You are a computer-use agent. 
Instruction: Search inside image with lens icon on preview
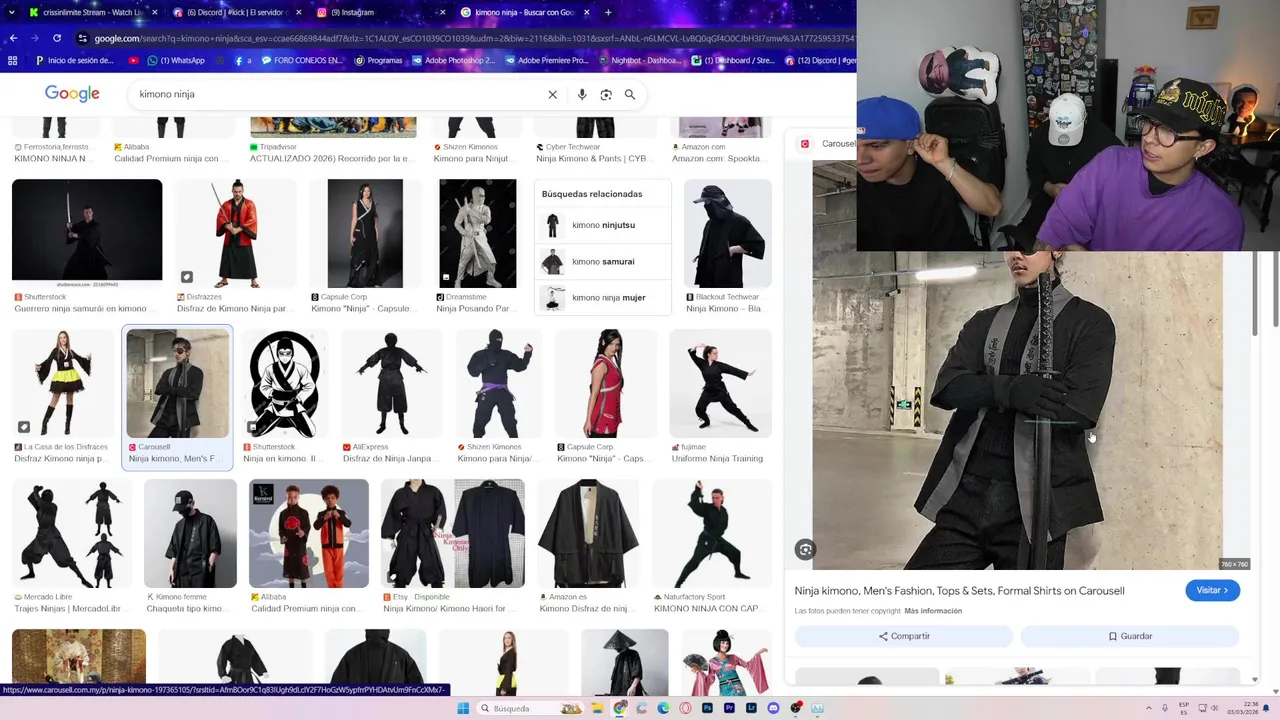click(805, 549)
